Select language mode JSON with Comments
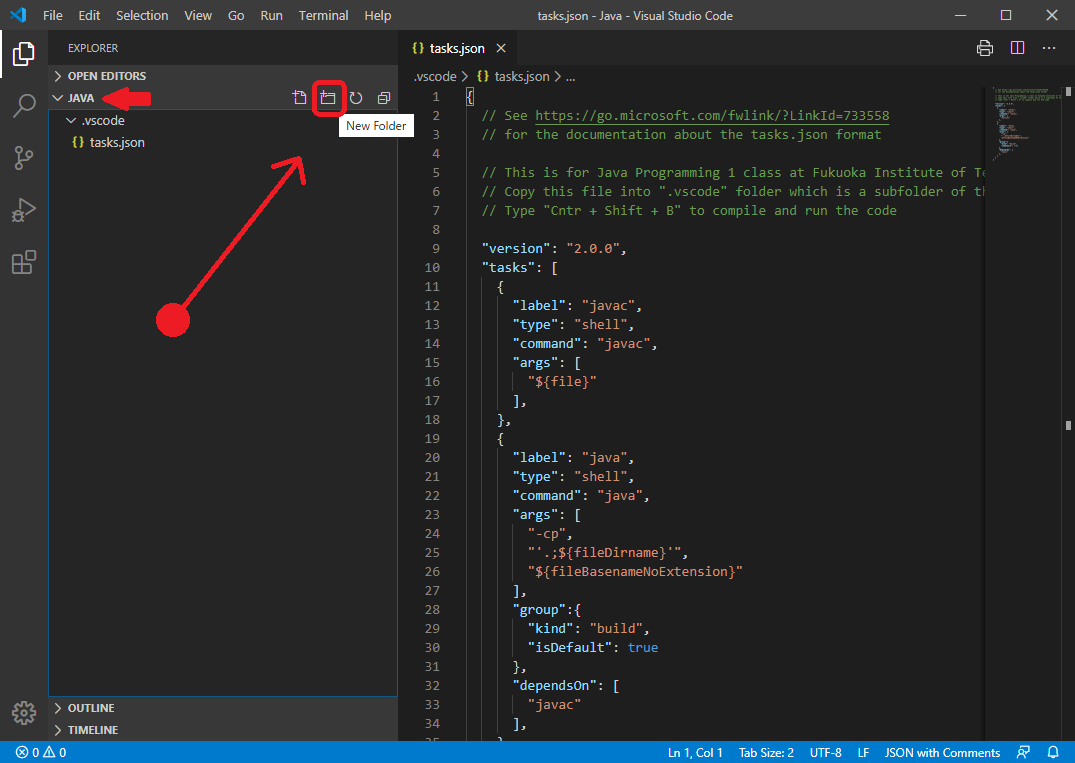Image resolution: width=1075 pixels, height=763 pixels. click(x=942, y=752)
